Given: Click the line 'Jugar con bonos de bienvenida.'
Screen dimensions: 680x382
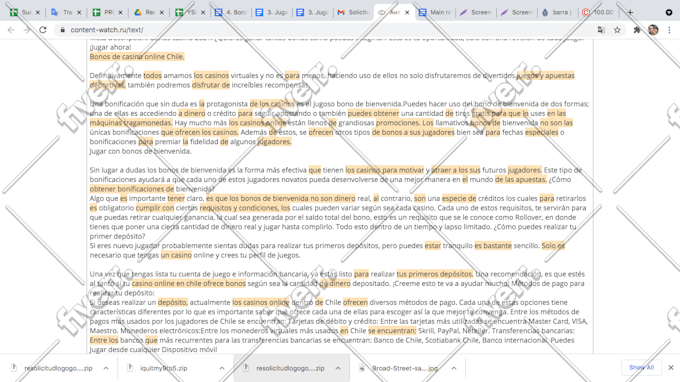Looking at the screenshot, I should click(x=141, y=151).
